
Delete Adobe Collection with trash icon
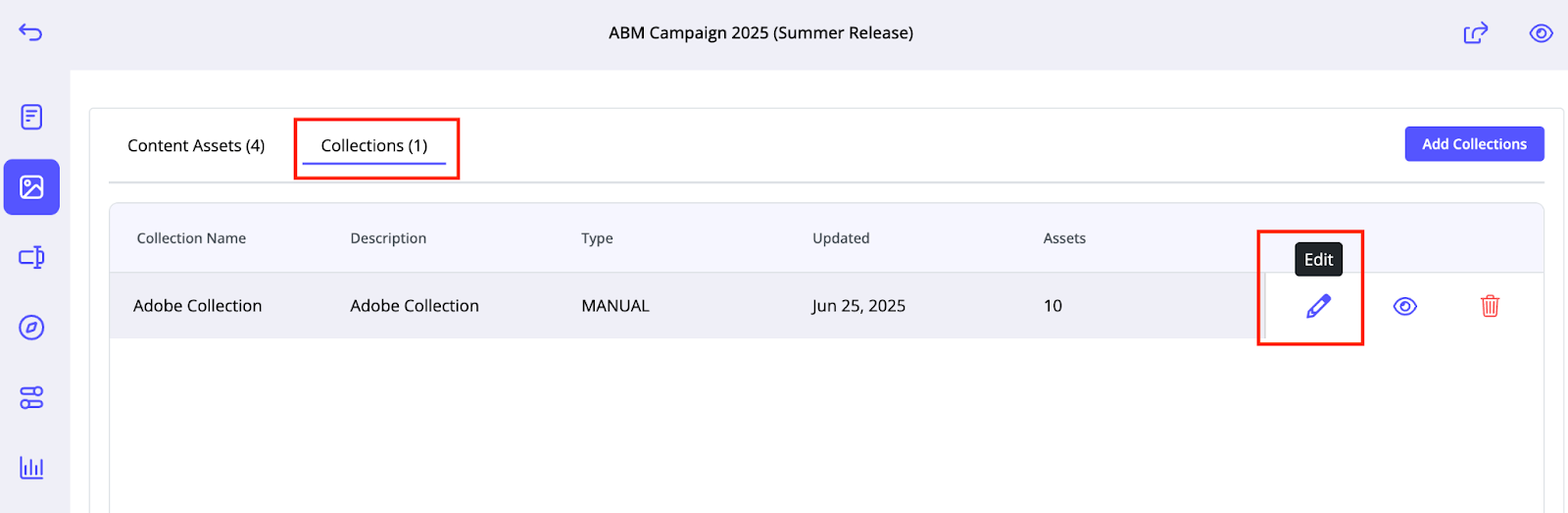pyautogui.click(x=1490, y=306)
